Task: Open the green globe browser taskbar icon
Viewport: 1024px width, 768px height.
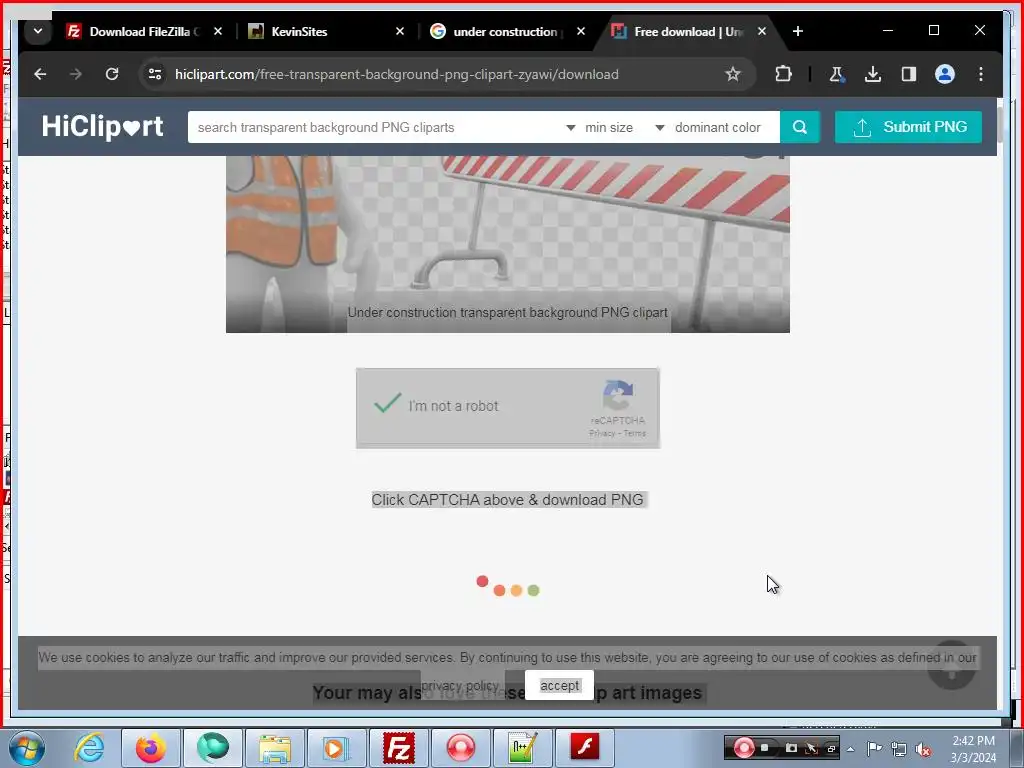Action: (212, 748)
